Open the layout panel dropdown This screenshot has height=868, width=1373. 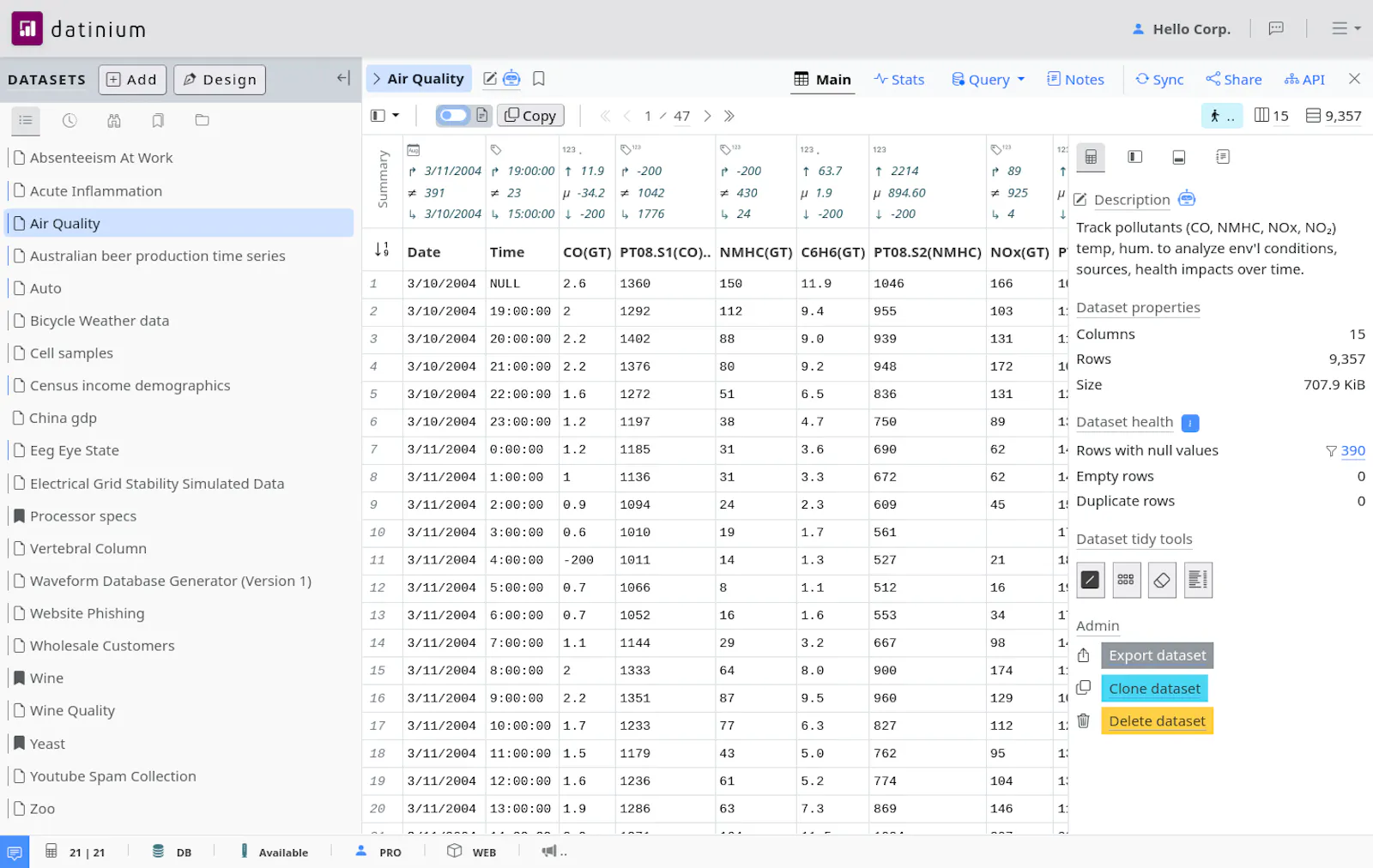tap(384, 115)
